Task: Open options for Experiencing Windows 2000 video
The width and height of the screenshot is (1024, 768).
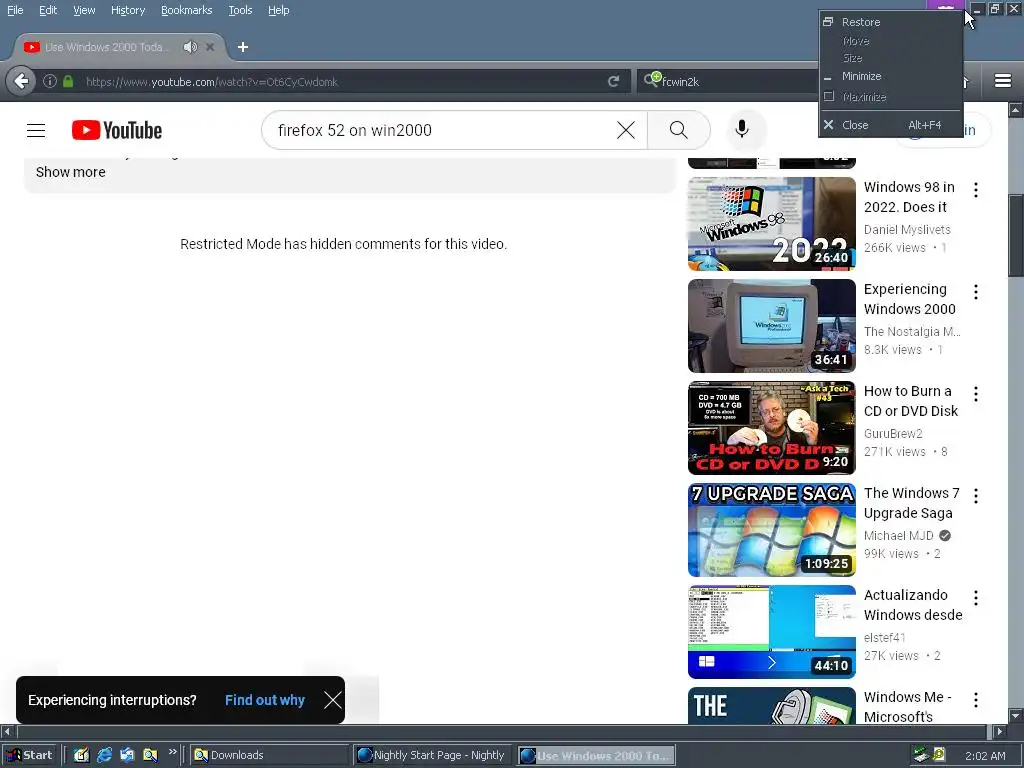Action: (976, 292)
